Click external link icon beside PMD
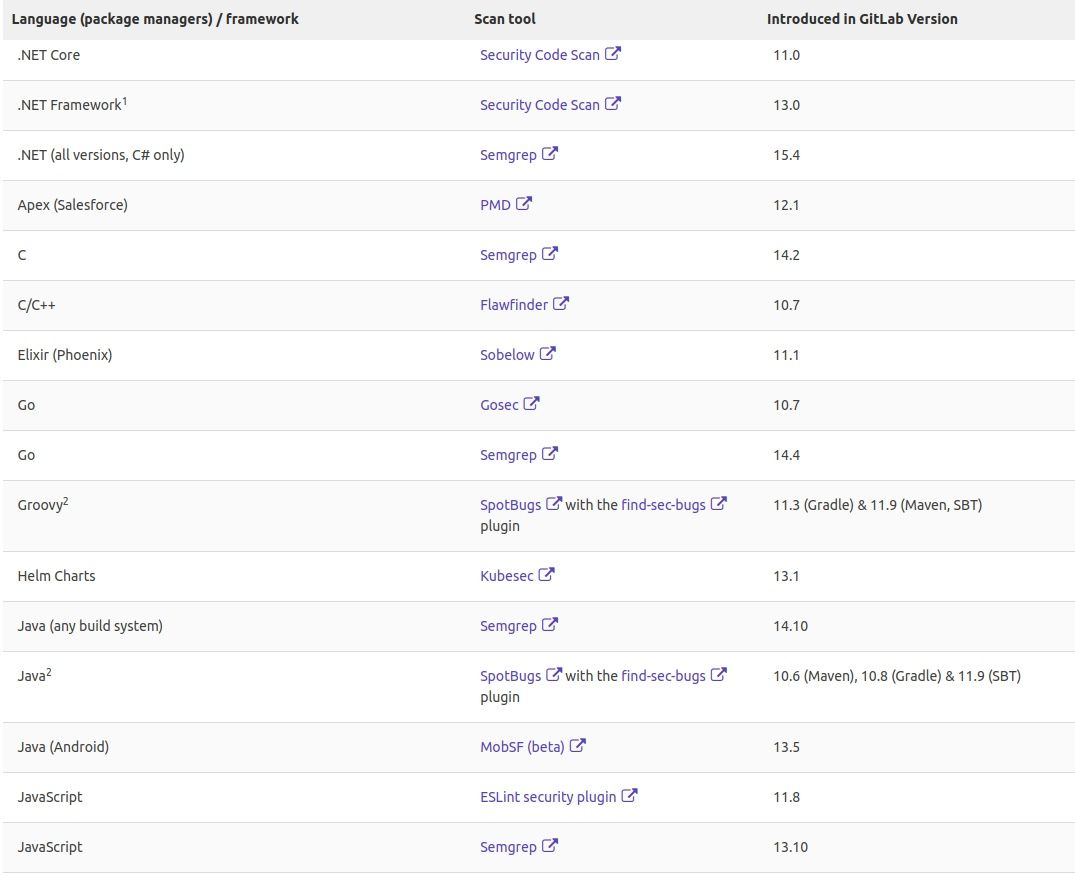The height and width of the screenshot is (875, 1075). pos(525,204)
